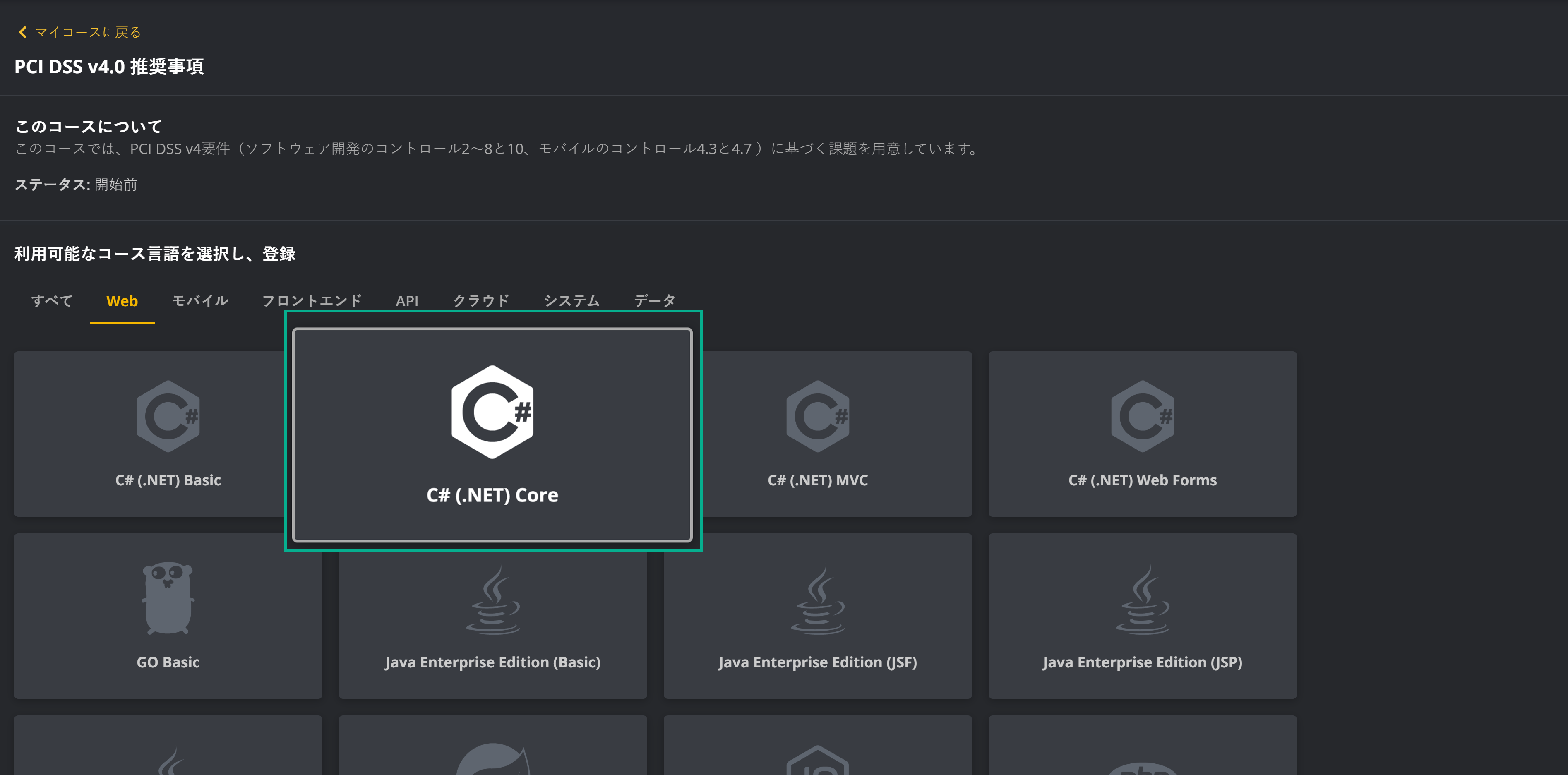Select Java Enterprise Edition (JSF) label
Viewport: 1568px width, 775px height.
pos(817,662)
